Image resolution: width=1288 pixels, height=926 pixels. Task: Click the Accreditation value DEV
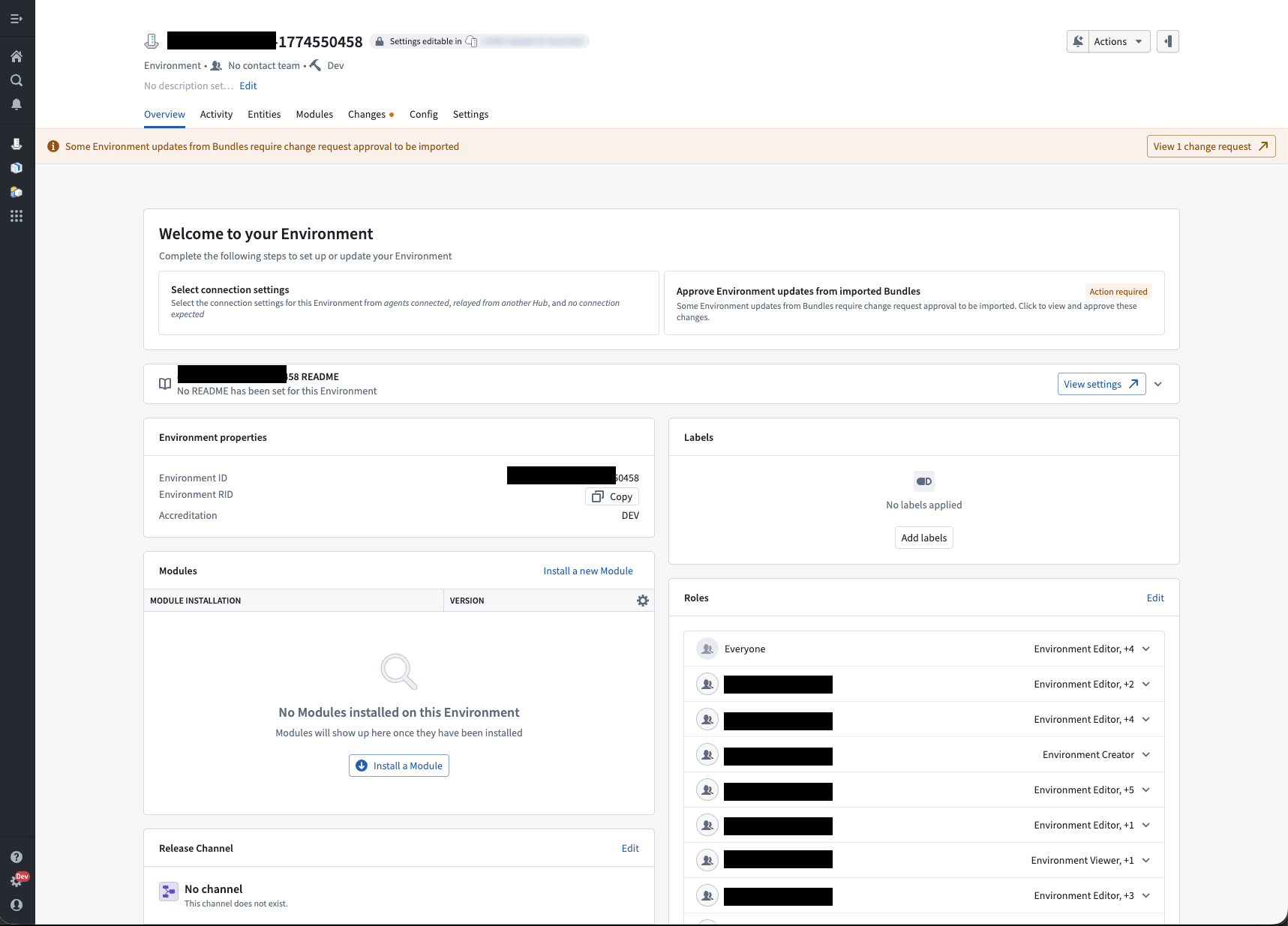[x=630, y=515]
